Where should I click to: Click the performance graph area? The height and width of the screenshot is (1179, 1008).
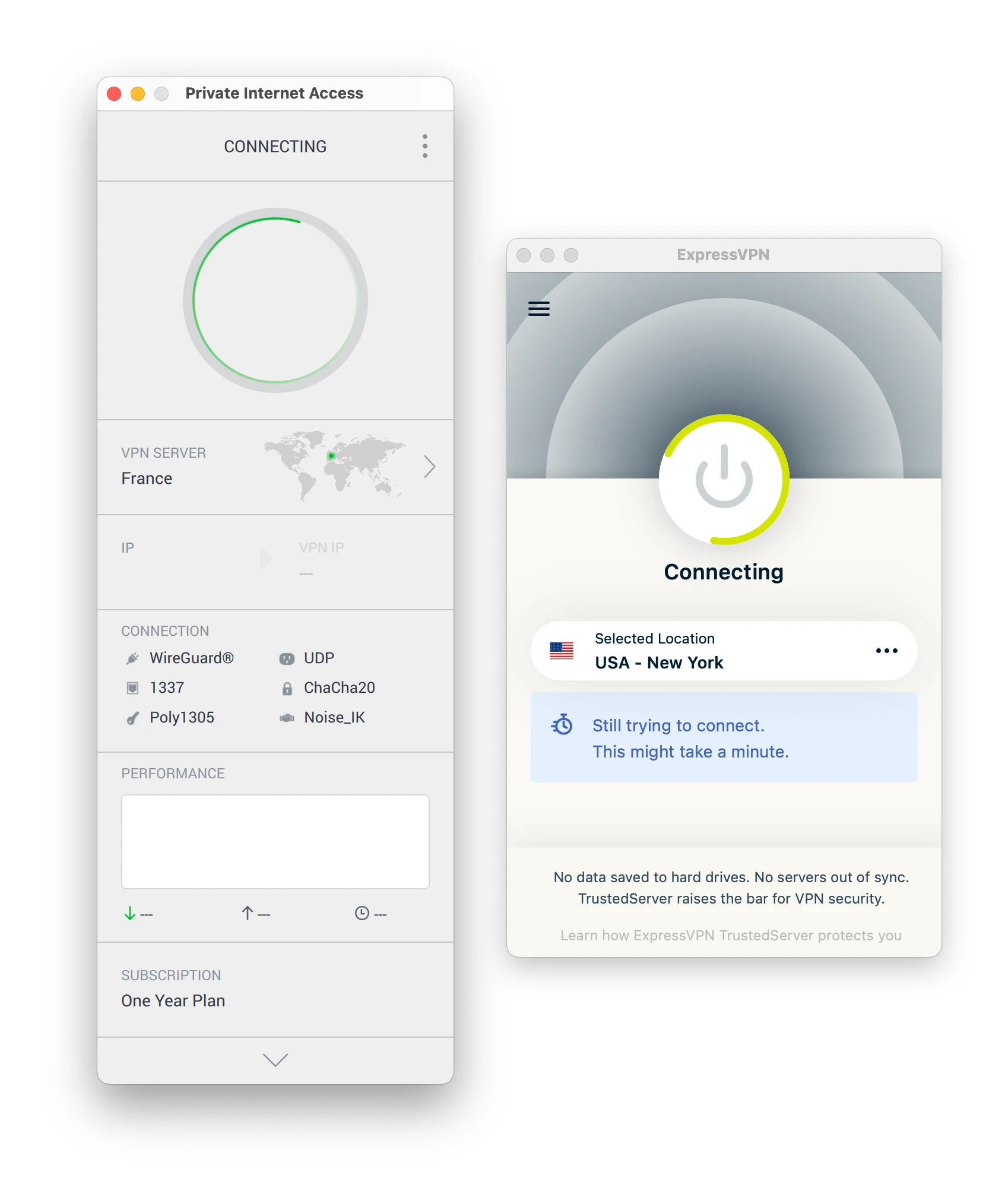click(275, 842)
